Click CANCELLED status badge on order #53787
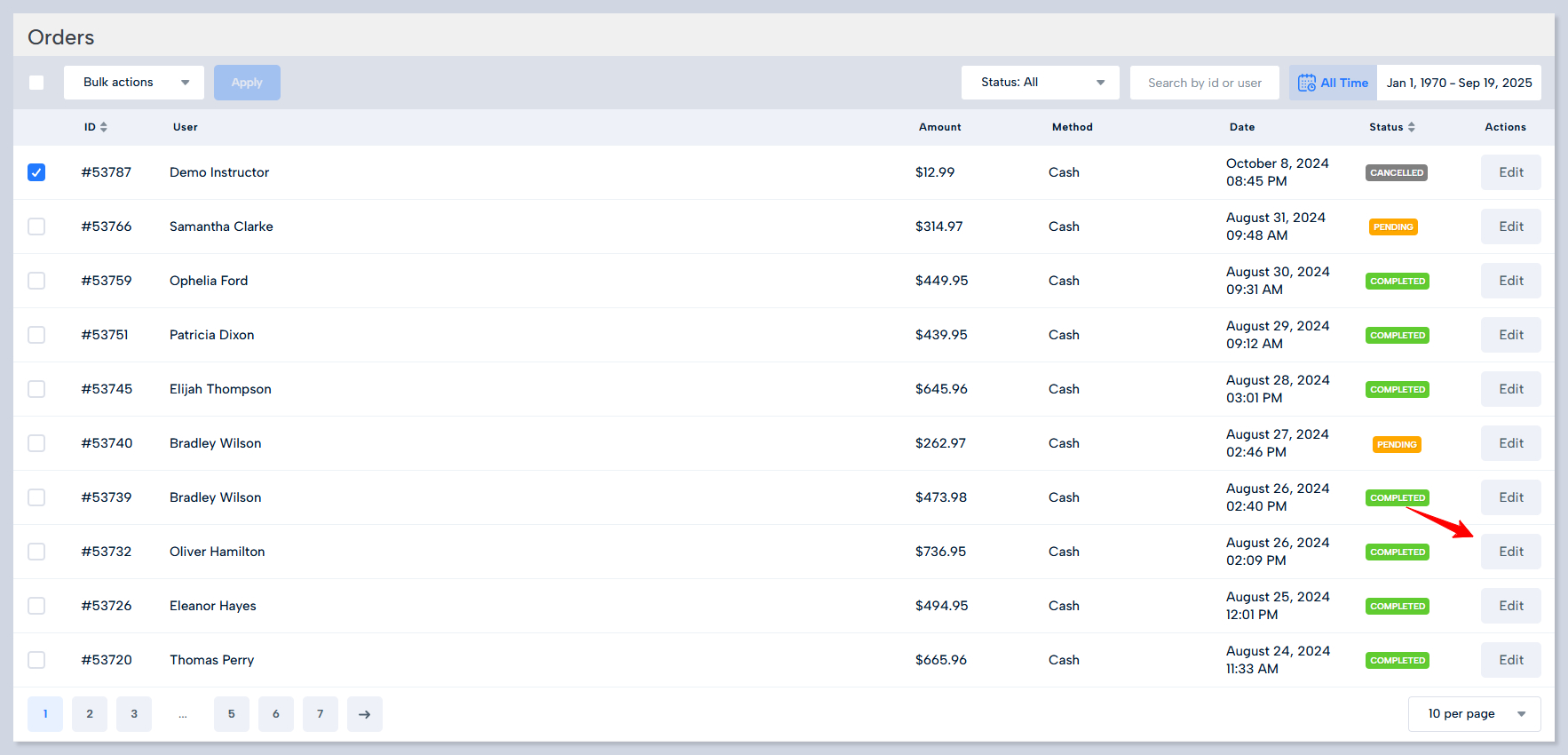1568x755 pixels. tap(1396, 173)
